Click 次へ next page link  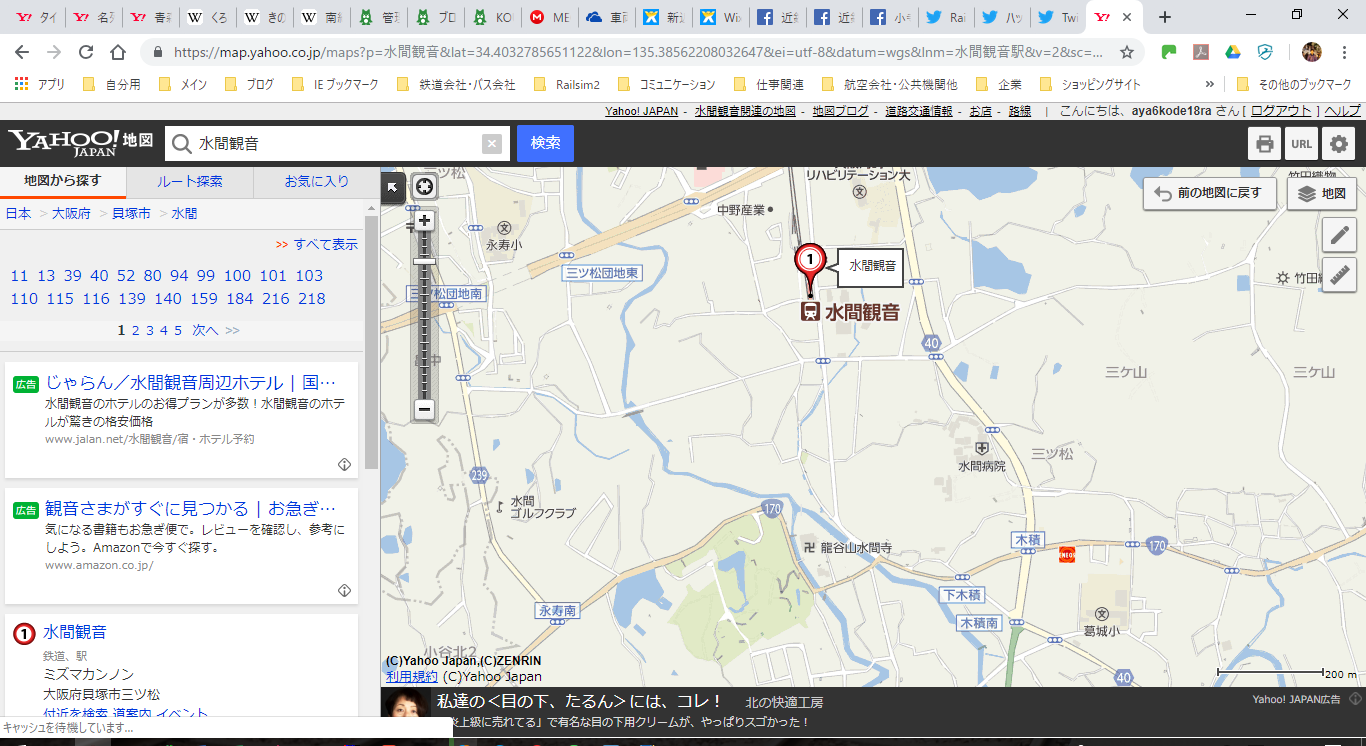[x=205, y=330]
